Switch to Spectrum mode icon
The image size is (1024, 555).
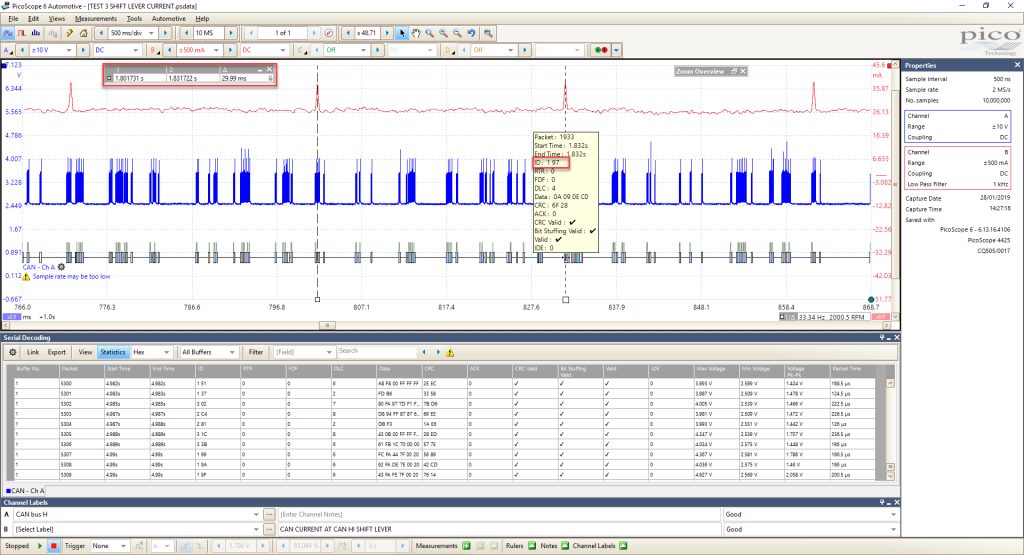(36, 33)
